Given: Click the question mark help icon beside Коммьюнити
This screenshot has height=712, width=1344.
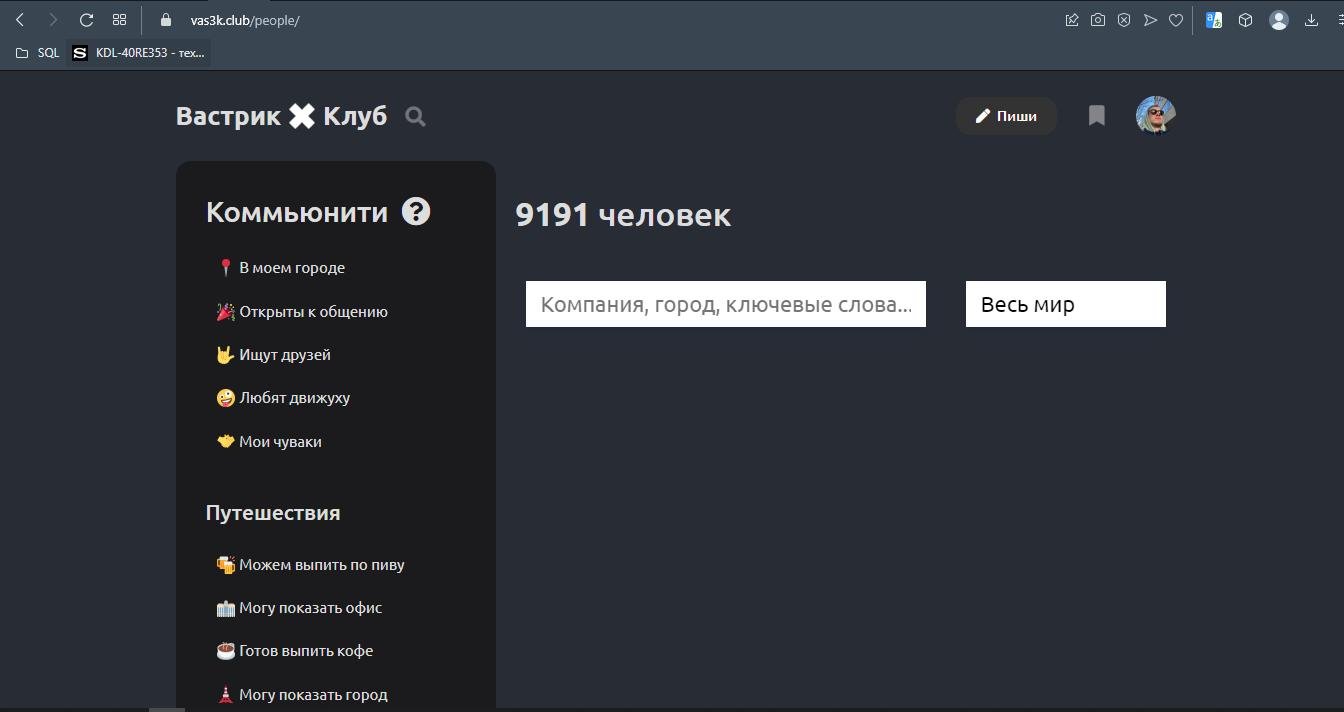Looking at the screenshot, I should tap(416, 212).
